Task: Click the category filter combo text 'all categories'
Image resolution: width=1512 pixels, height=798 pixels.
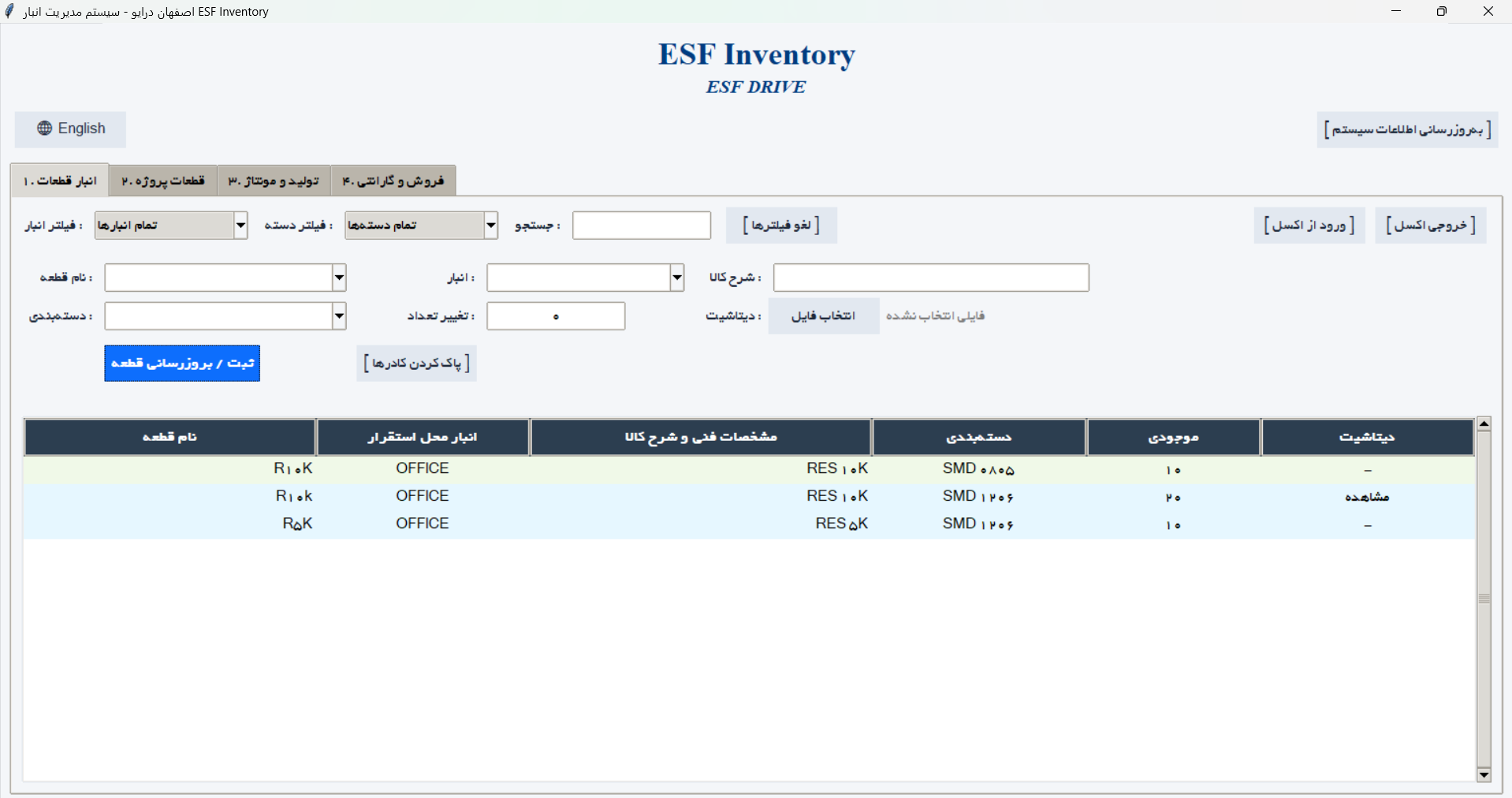Action: [382, 226]
